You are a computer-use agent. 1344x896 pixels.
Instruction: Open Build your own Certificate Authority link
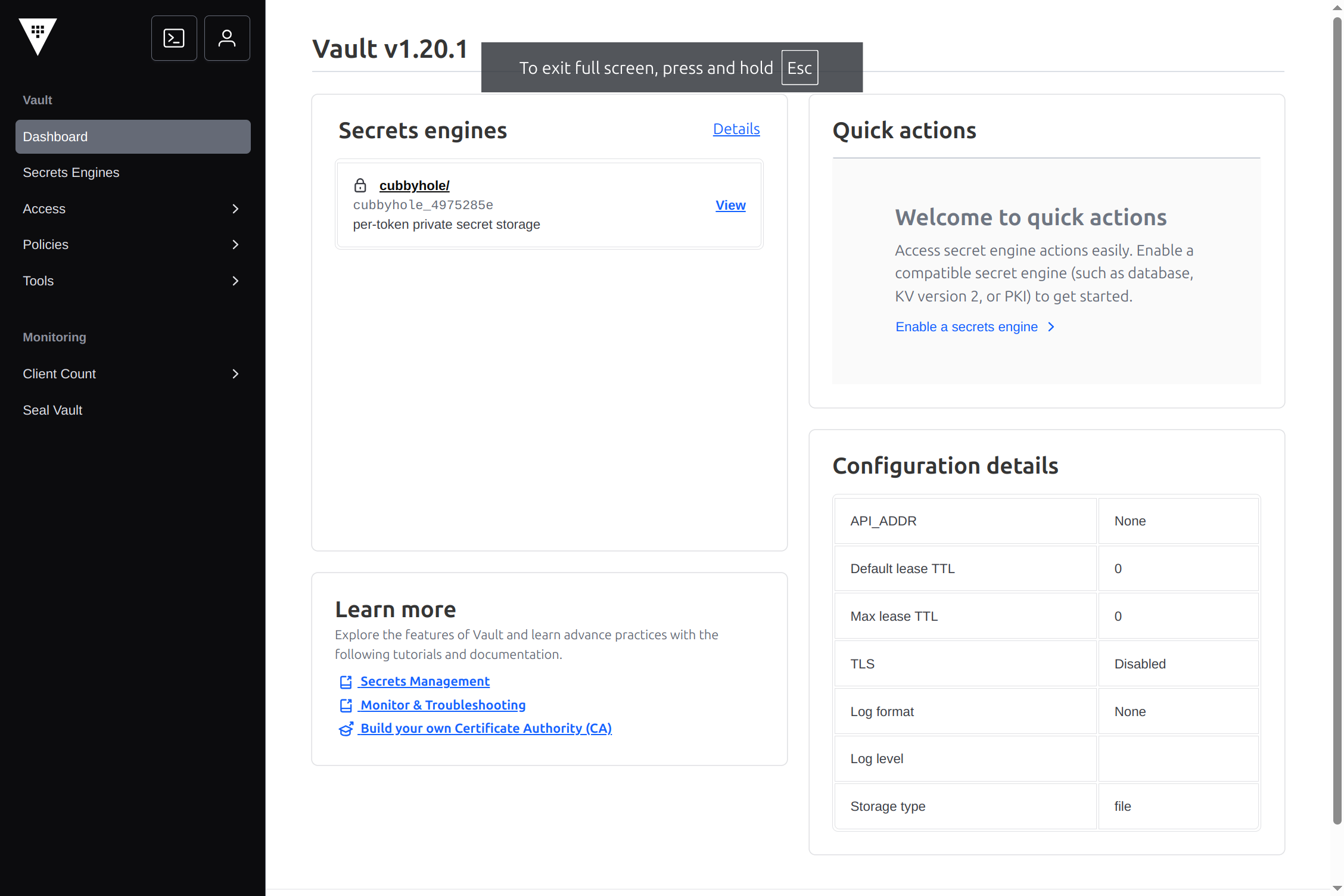point(486,729)
